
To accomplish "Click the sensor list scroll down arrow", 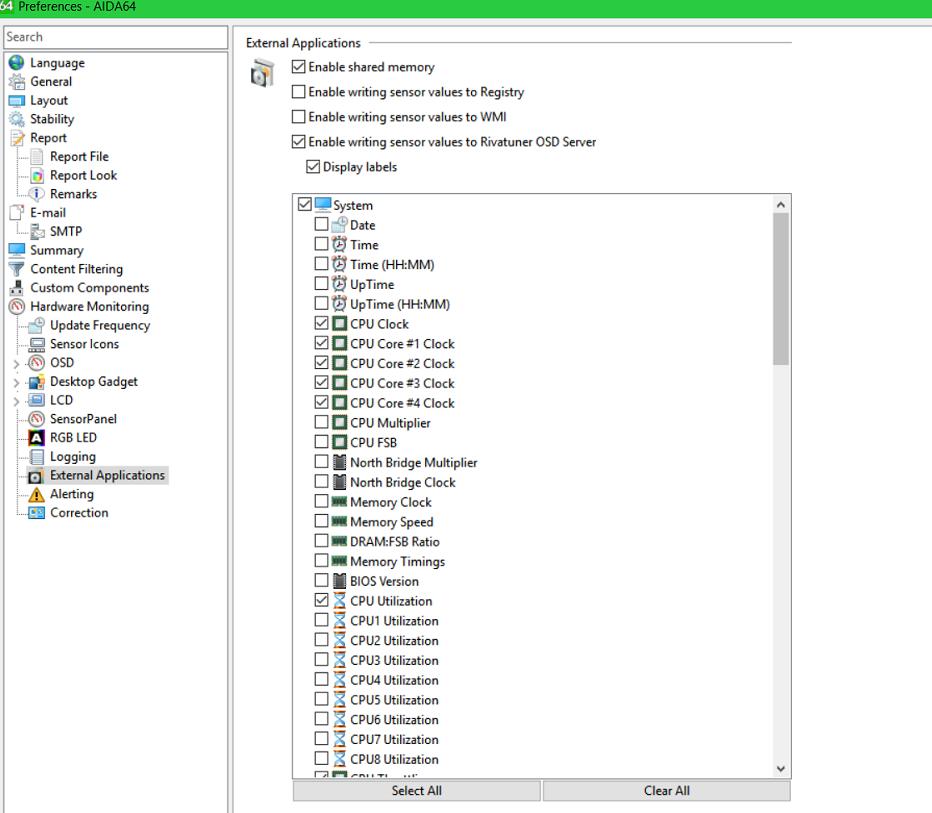I will click(781, 768).
